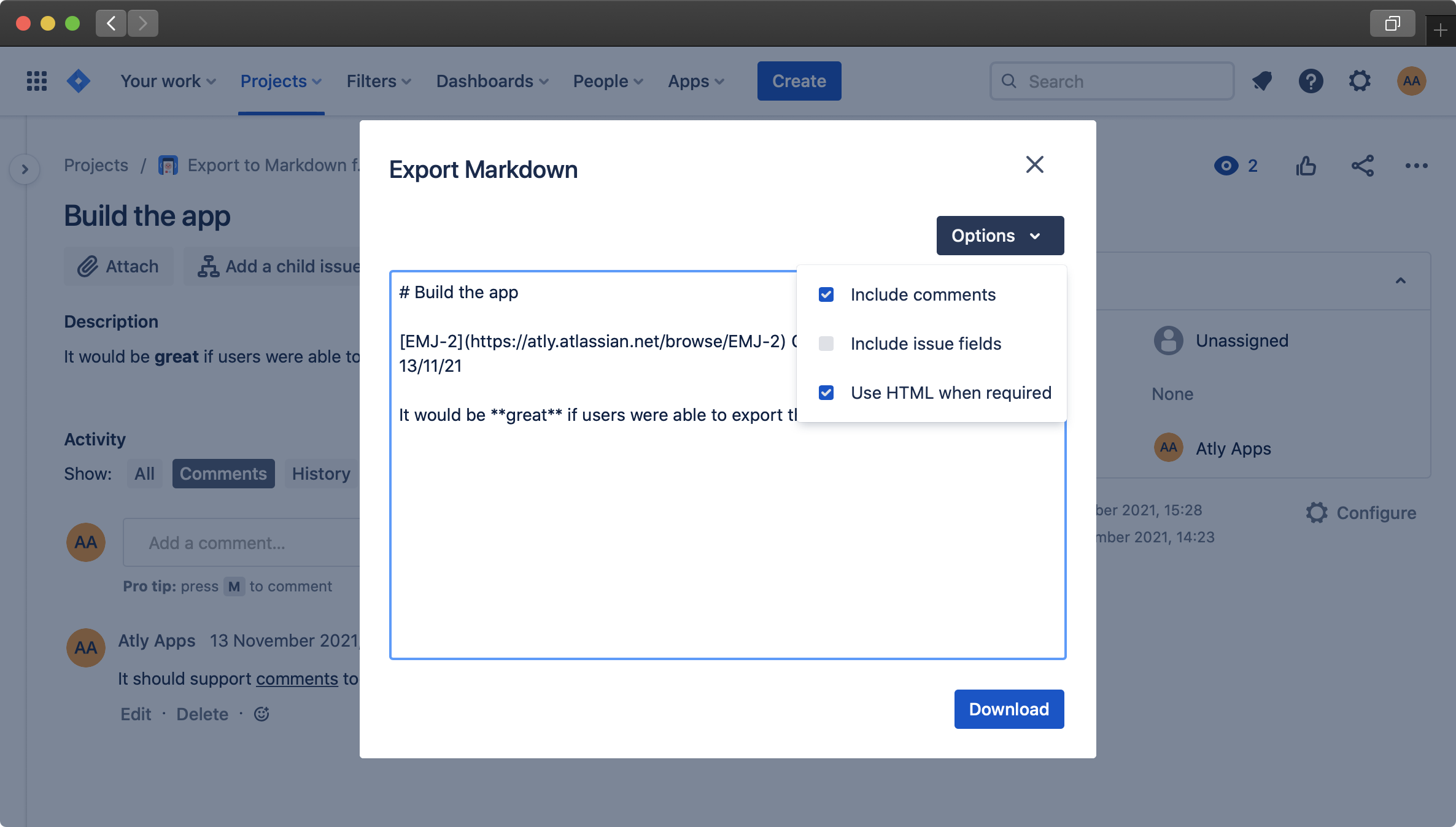Click the Apps menu in navigation bar
Image resolution: width=1456 pixels, height=827 pixels.
coord(696,80)
